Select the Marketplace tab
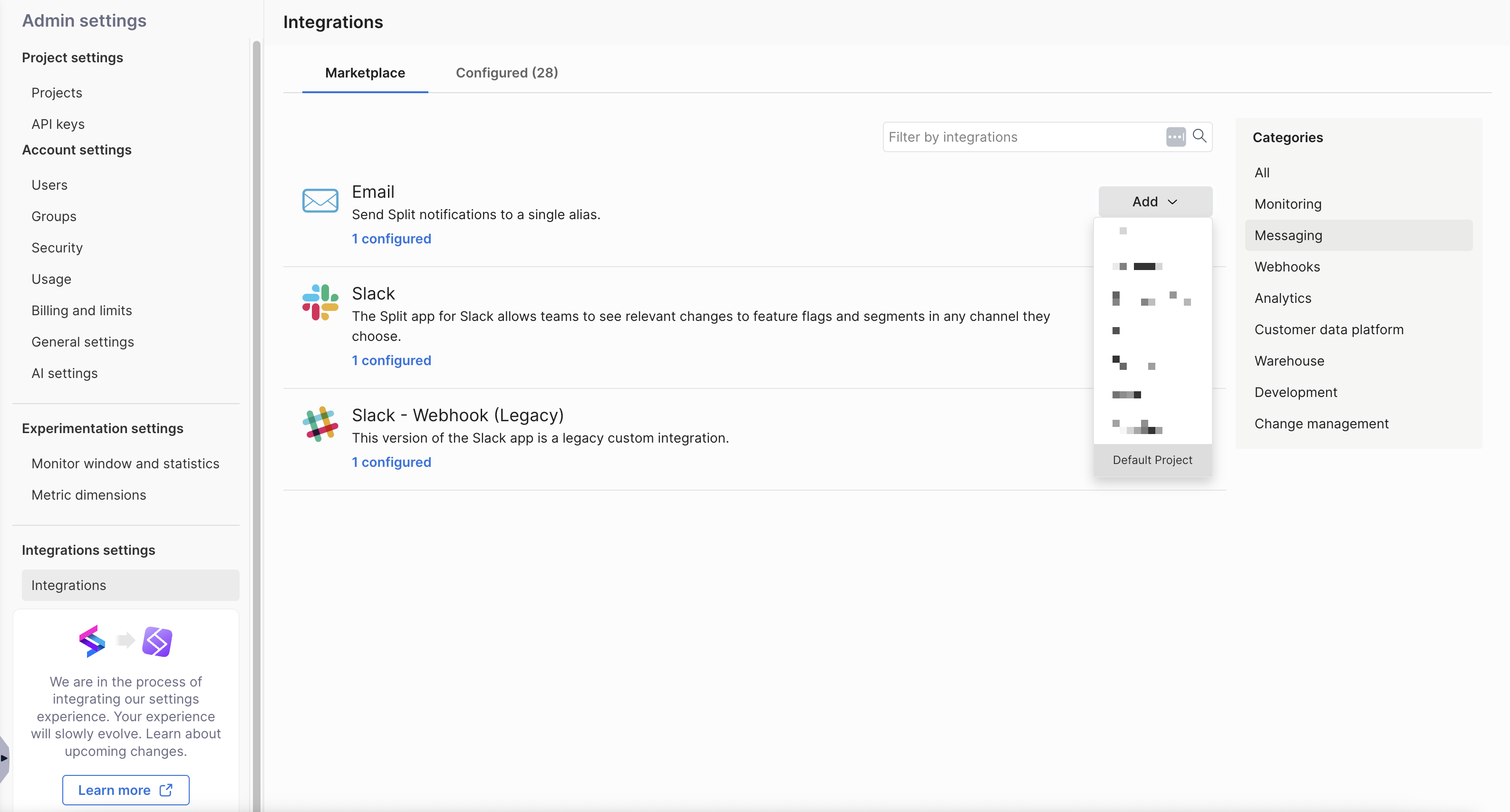 [x=365, y=73]
